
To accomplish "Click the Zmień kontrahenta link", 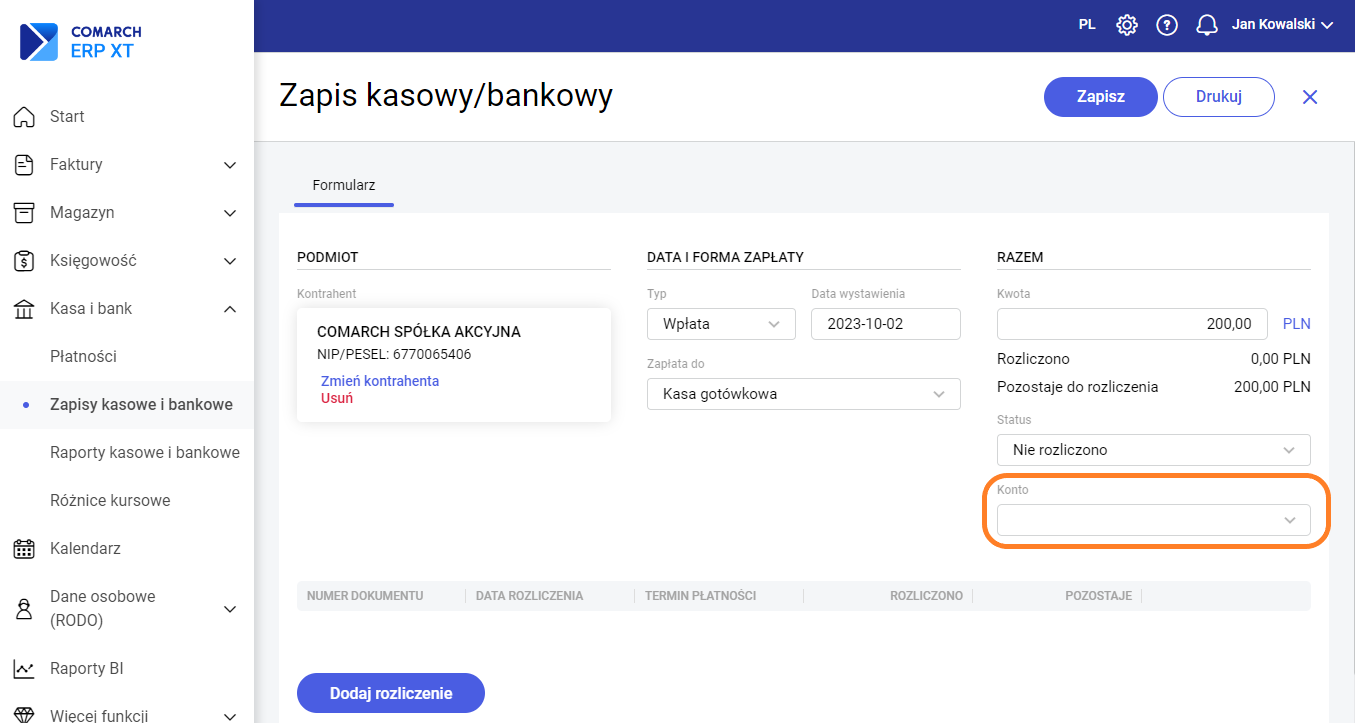I will (380, 381).
